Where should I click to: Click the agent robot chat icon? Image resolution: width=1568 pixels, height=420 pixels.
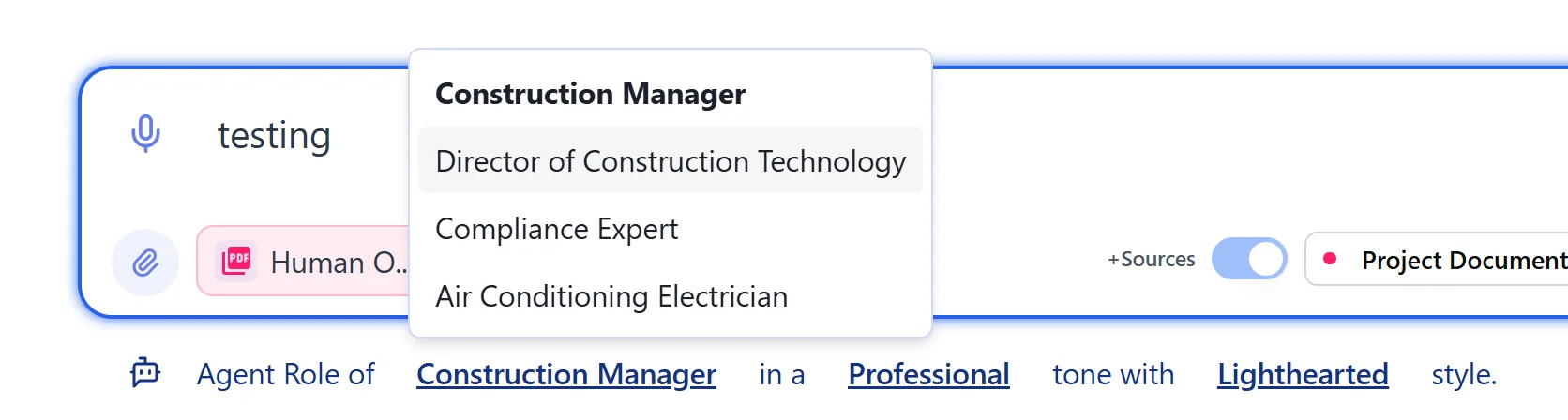[145, 373]
